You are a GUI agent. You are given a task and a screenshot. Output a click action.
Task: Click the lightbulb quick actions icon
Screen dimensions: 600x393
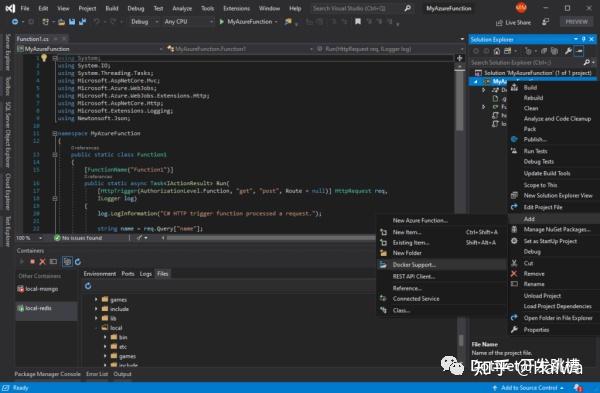[x=44, y=58]
